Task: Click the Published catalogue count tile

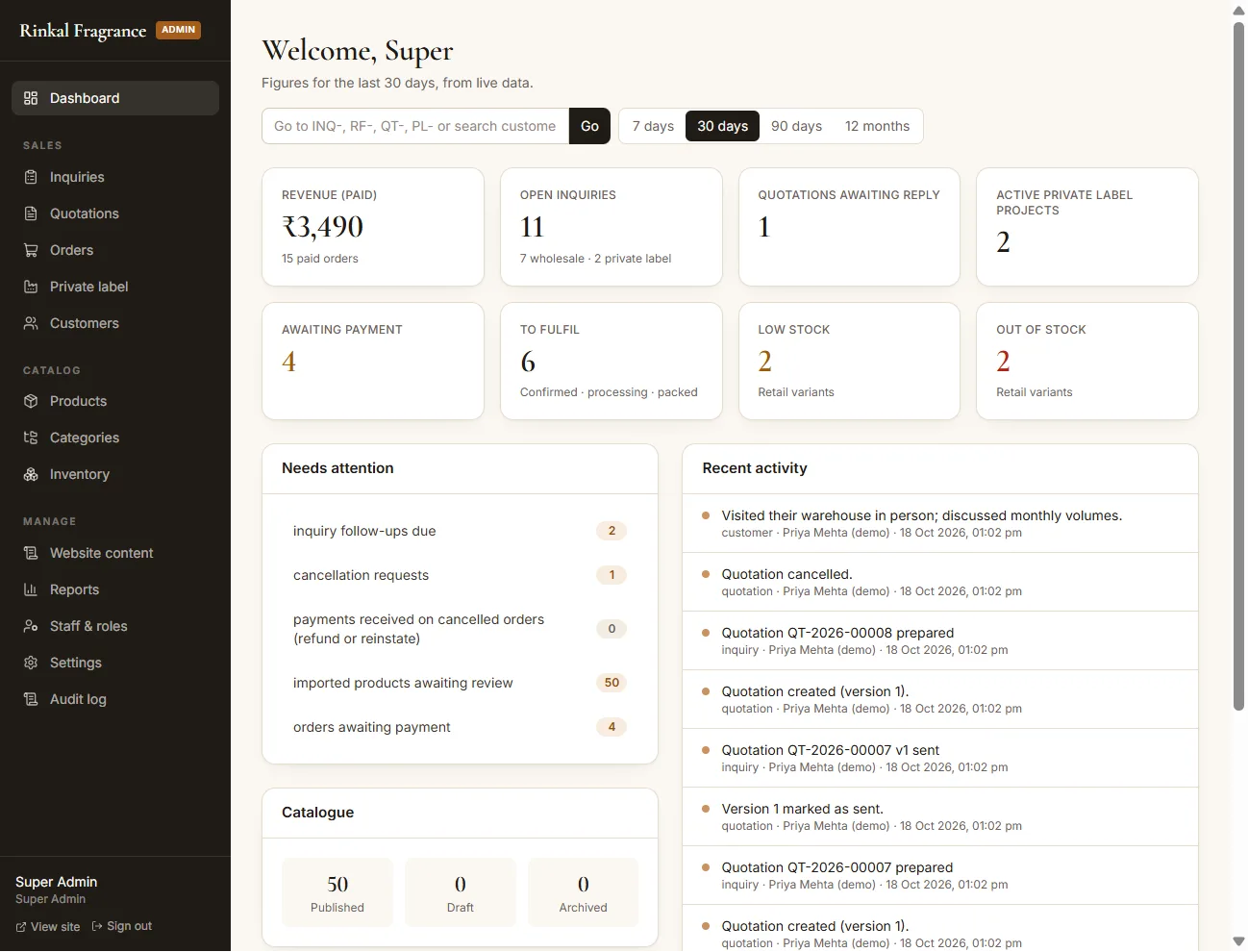Action: pos(337,892)
